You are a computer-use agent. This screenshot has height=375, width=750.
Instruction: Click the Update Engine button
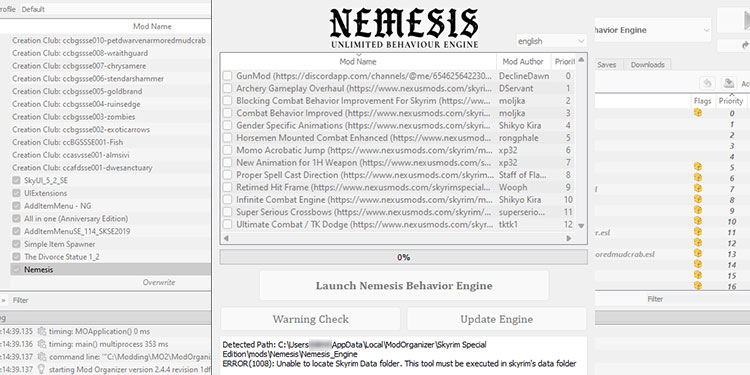click(496, 319)
